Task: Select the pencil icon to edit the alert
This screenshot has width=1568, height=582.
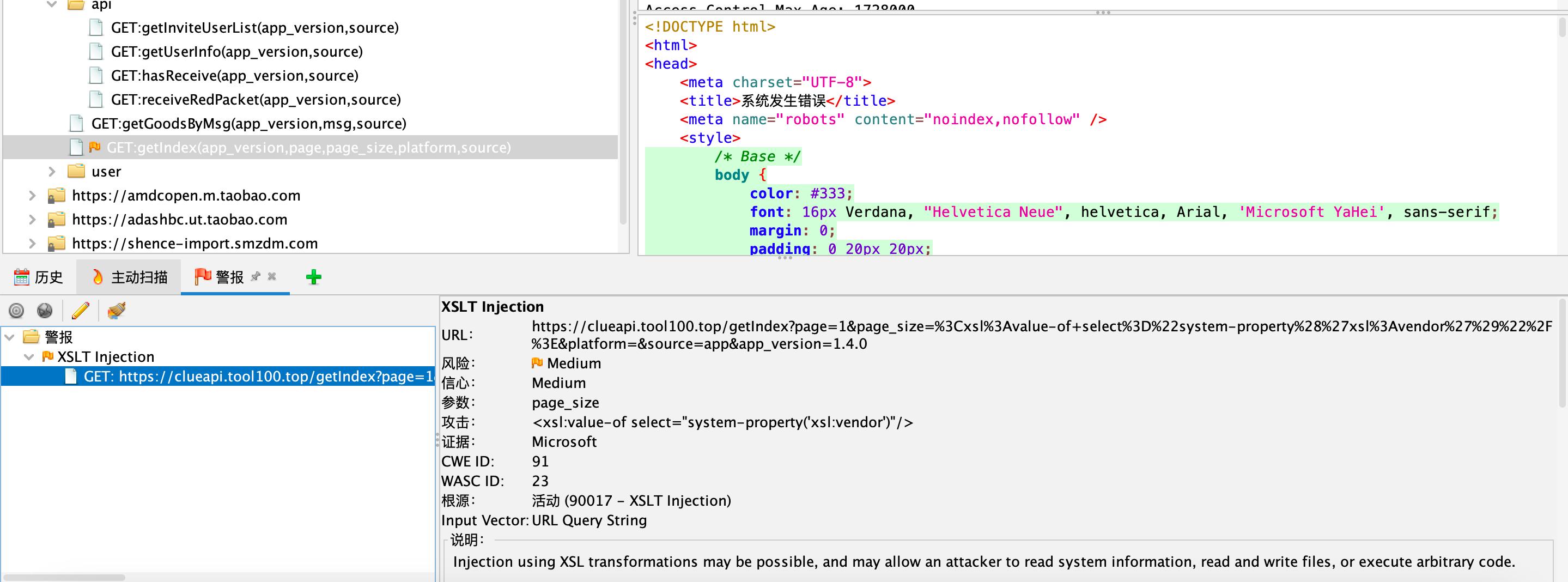Action: [81, 311]
